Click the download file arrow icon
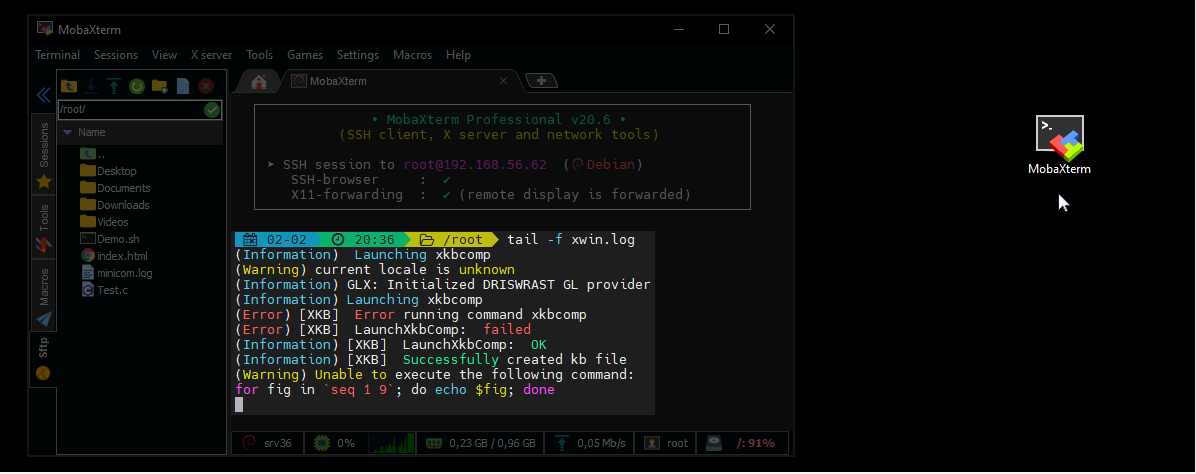The width and height of the screenshot is (1196, 474). pos(91,86)
